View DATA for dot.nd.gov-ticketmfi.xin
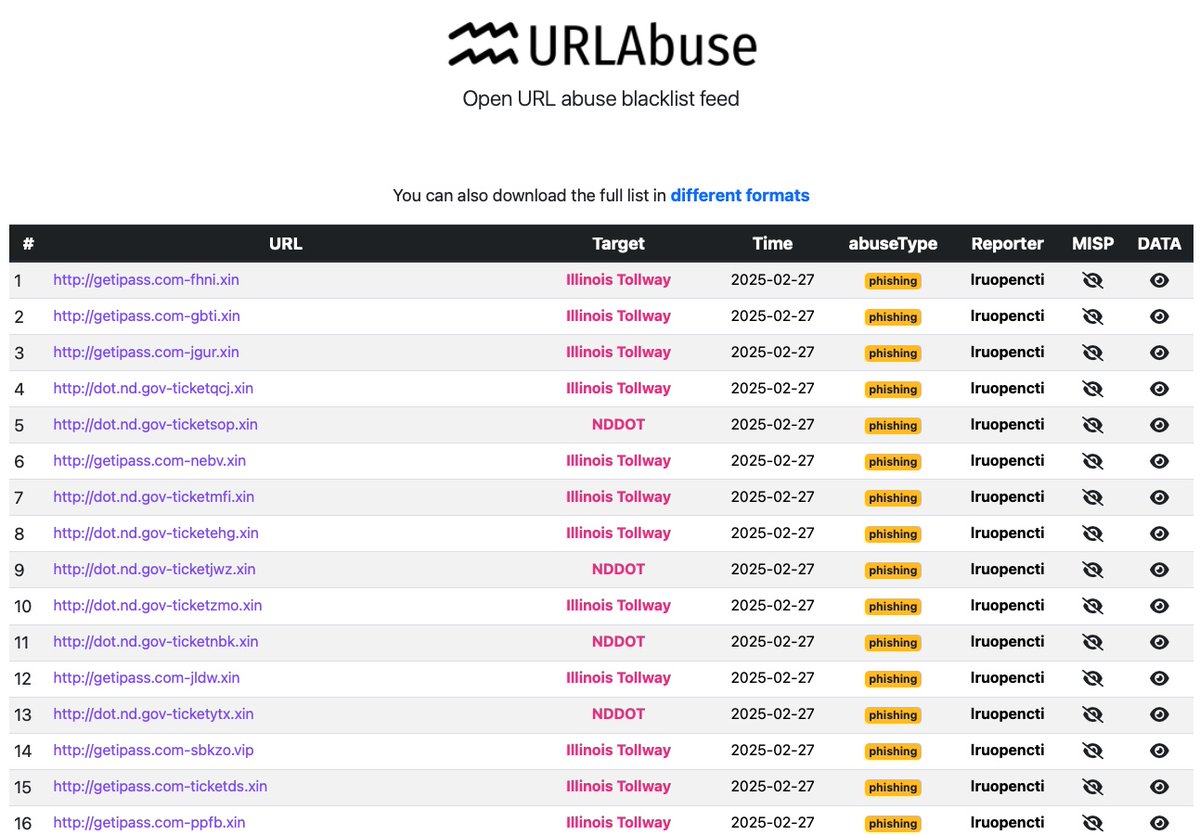 pyautogui.click(x=1159, y=497)
